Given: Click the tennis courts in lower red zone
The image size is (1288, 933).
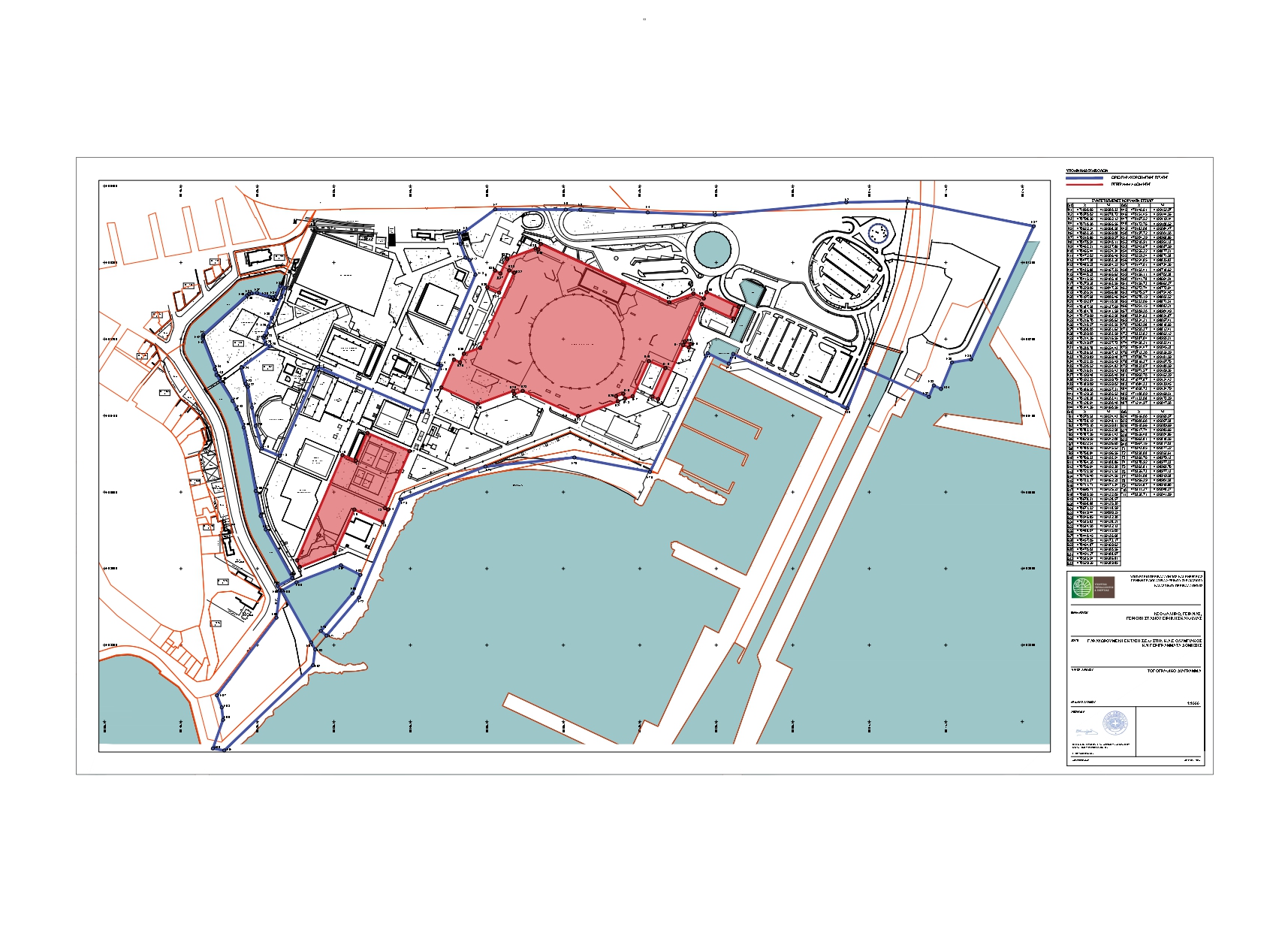Looking at the screenshot, I should pyautogui.click(x=375, y=468).
